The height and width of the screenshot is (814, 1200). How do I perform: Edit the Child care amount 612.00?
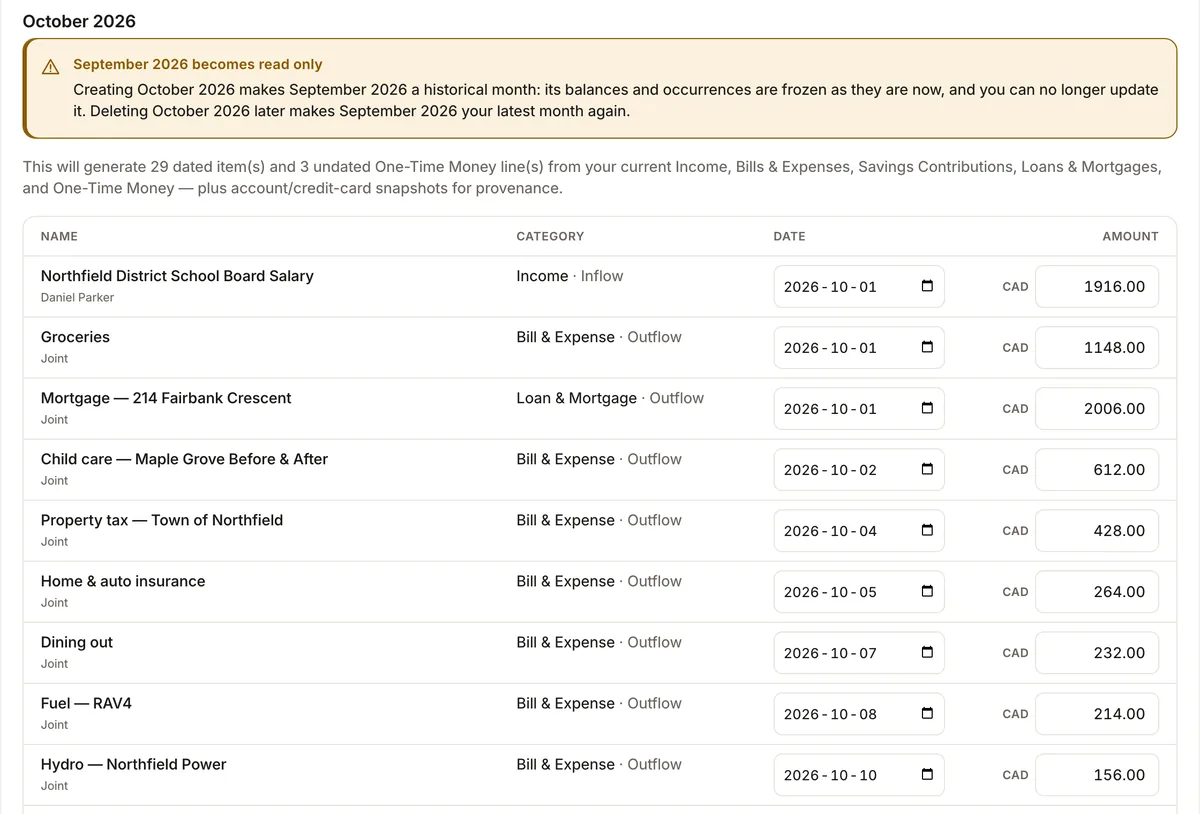[1097, 470]
